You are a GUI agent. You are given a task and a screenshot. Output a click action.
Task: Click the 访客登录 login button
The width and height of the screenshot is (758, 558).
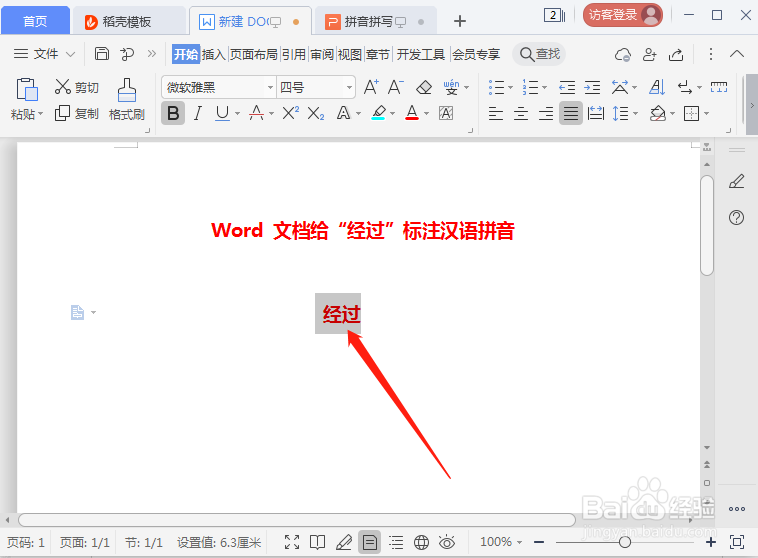point(622,15)
